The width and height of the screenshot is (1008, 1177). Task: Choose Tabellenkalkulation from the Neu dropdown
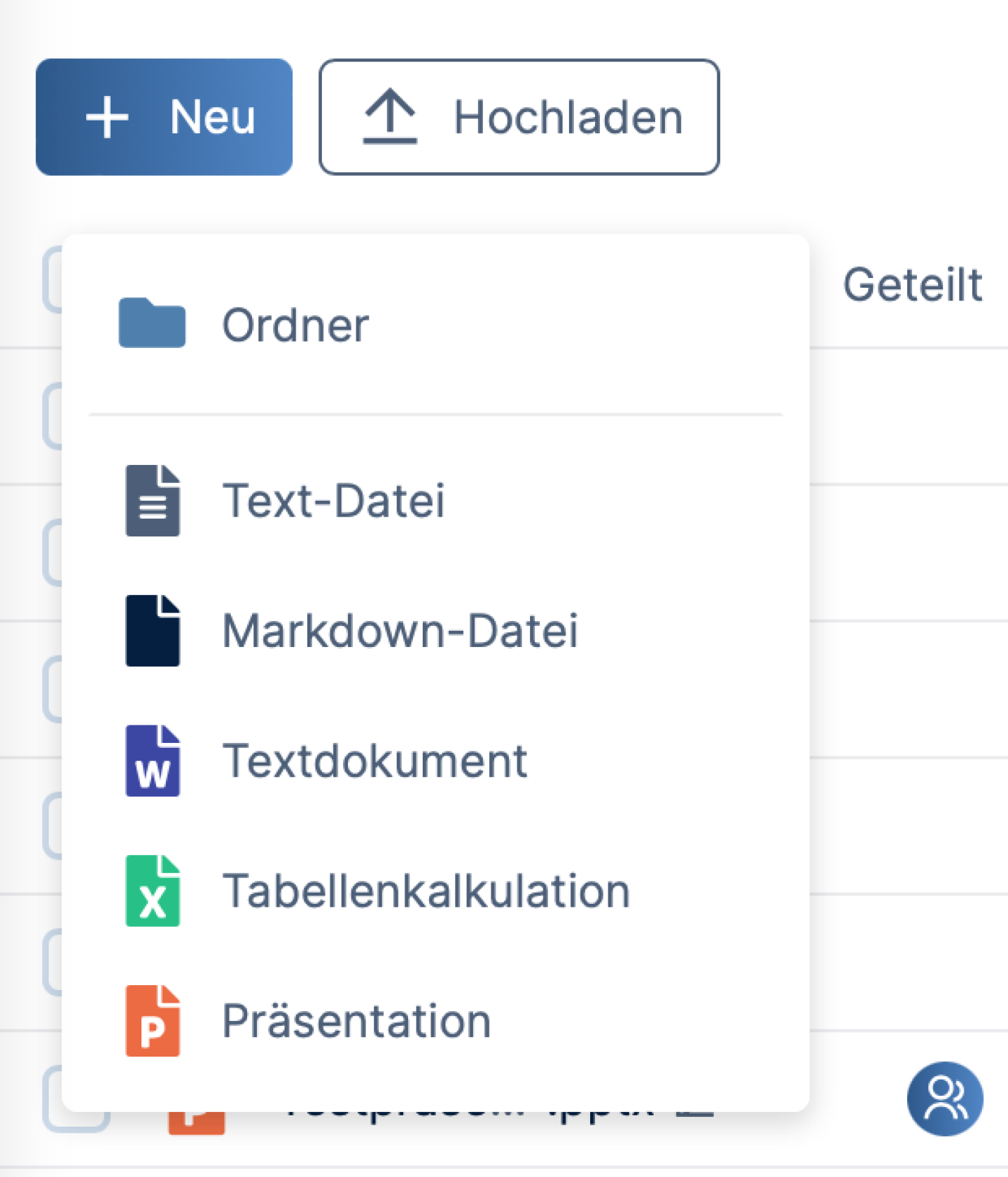tap(426, 891)
